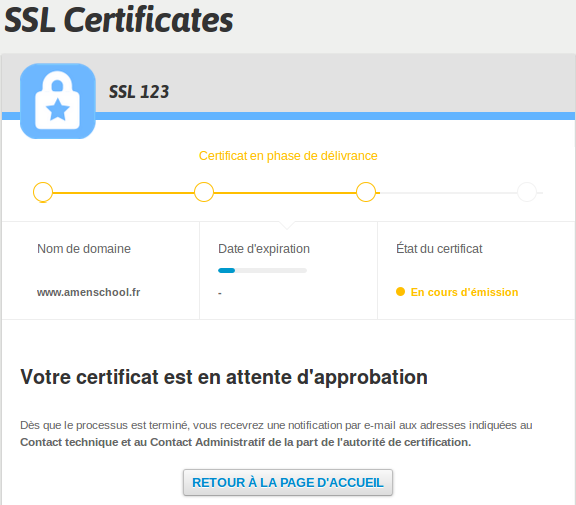Viewport: 576px width, 505px height.
Task: Select the third active progress step circle
Action: [366, 192]
